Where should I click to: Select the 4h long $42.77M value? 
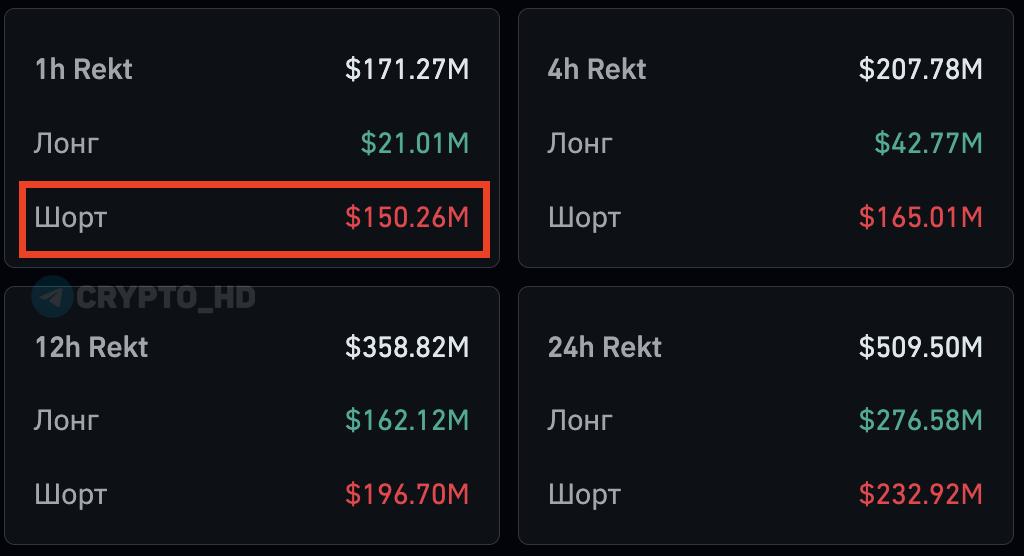tap(928, 143)
